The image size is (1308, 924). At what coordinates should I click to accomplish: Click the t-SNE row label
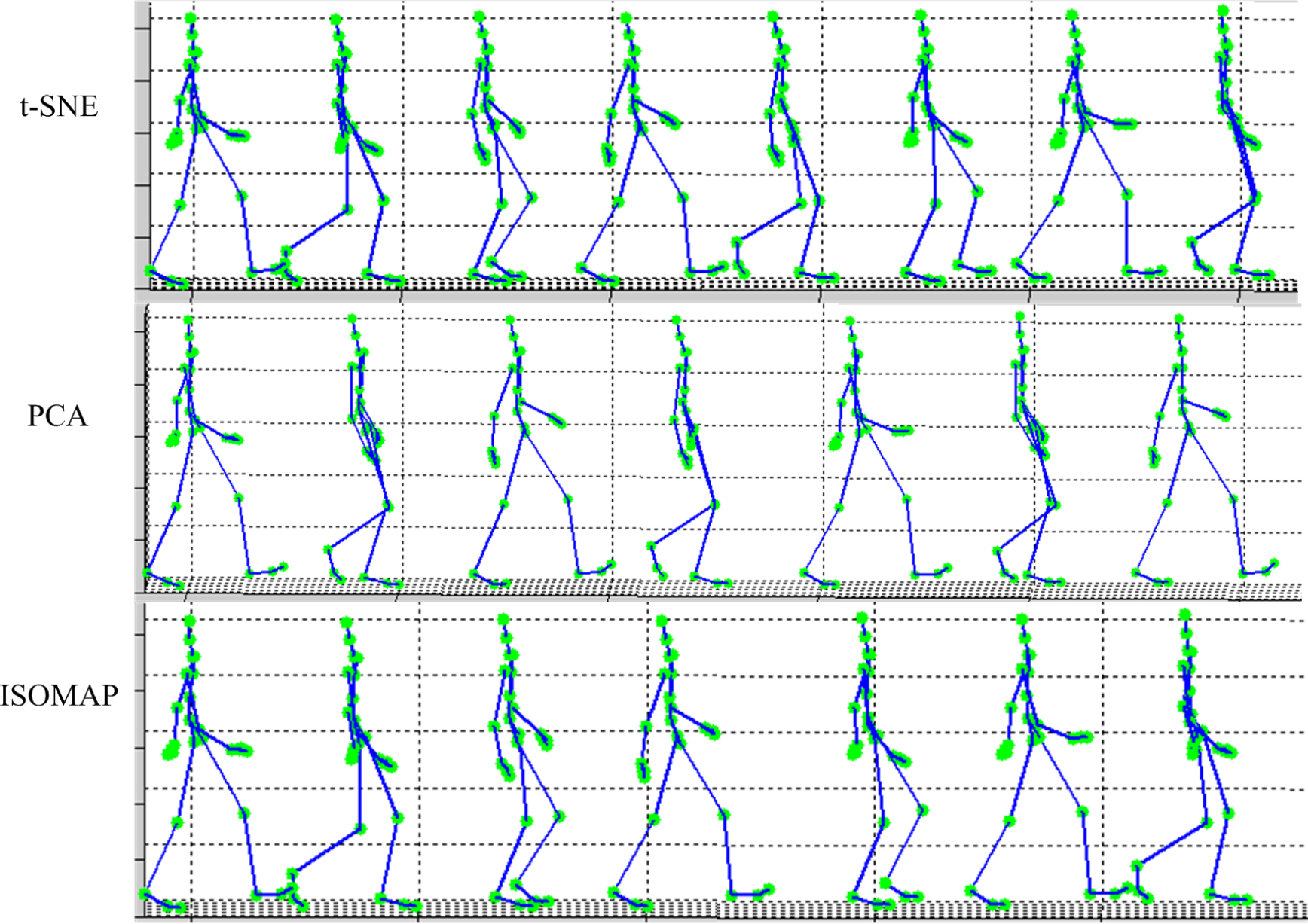(x=59, y=106)
